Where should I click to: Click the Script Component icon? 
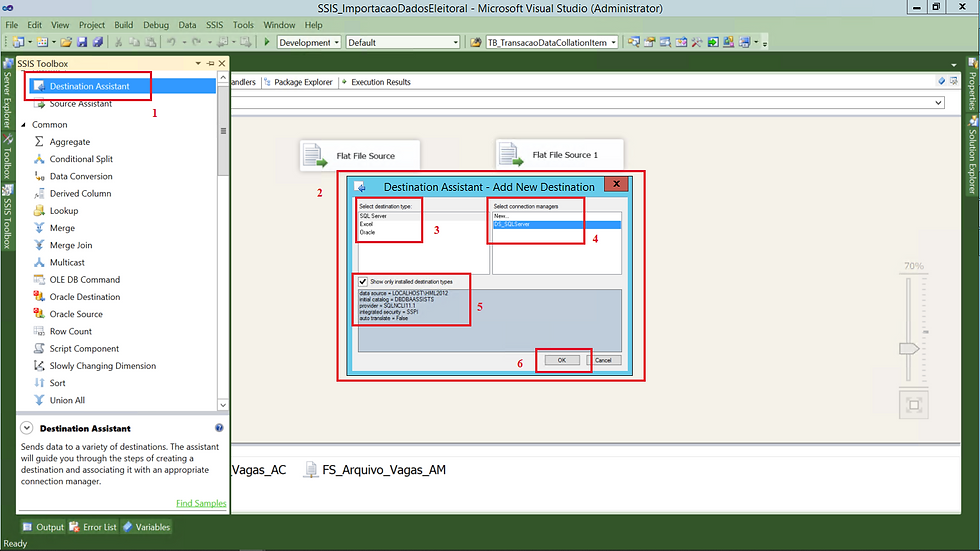pos(39,349)
